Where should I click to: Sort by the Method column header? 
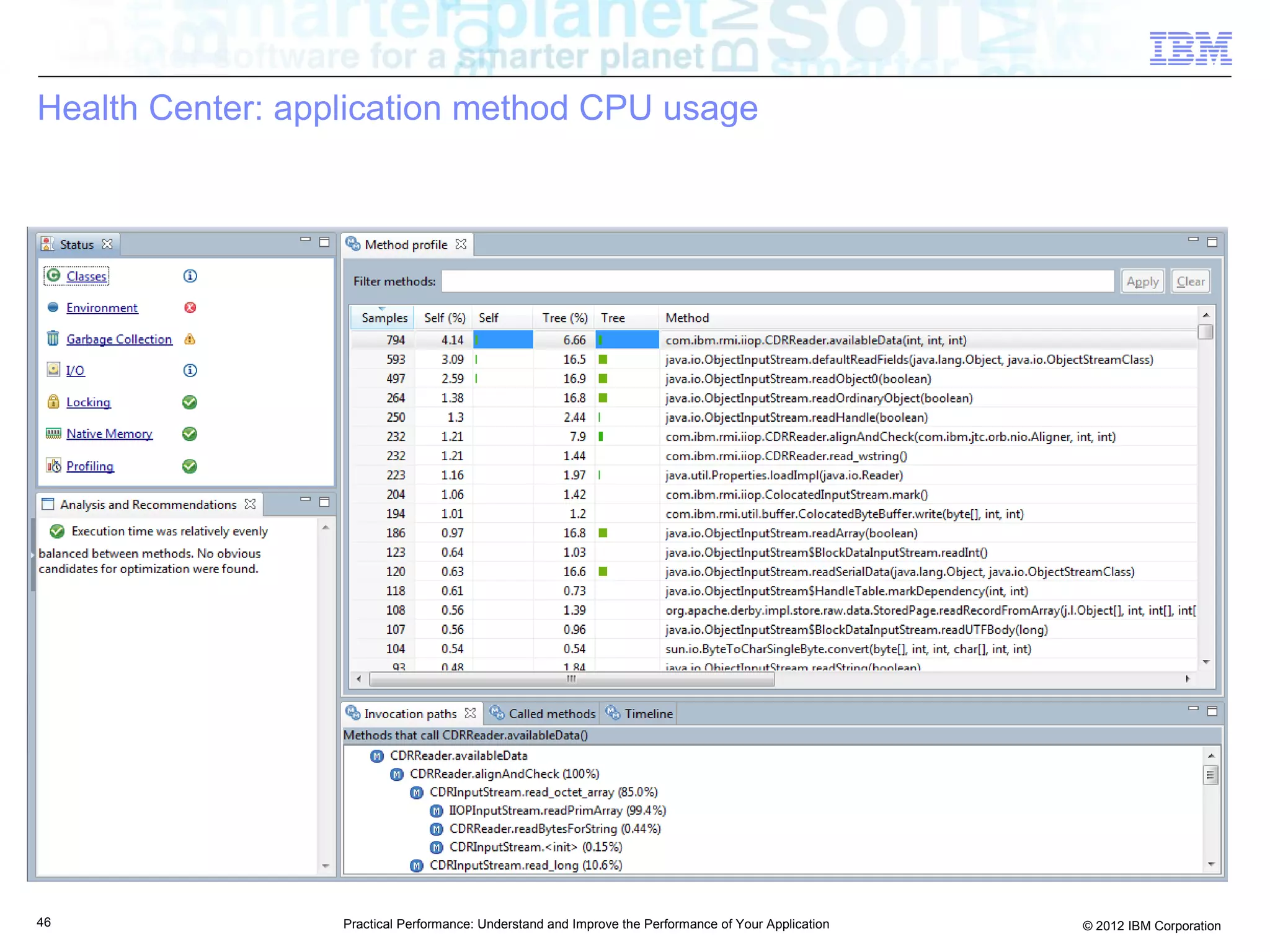click(928, 318)
